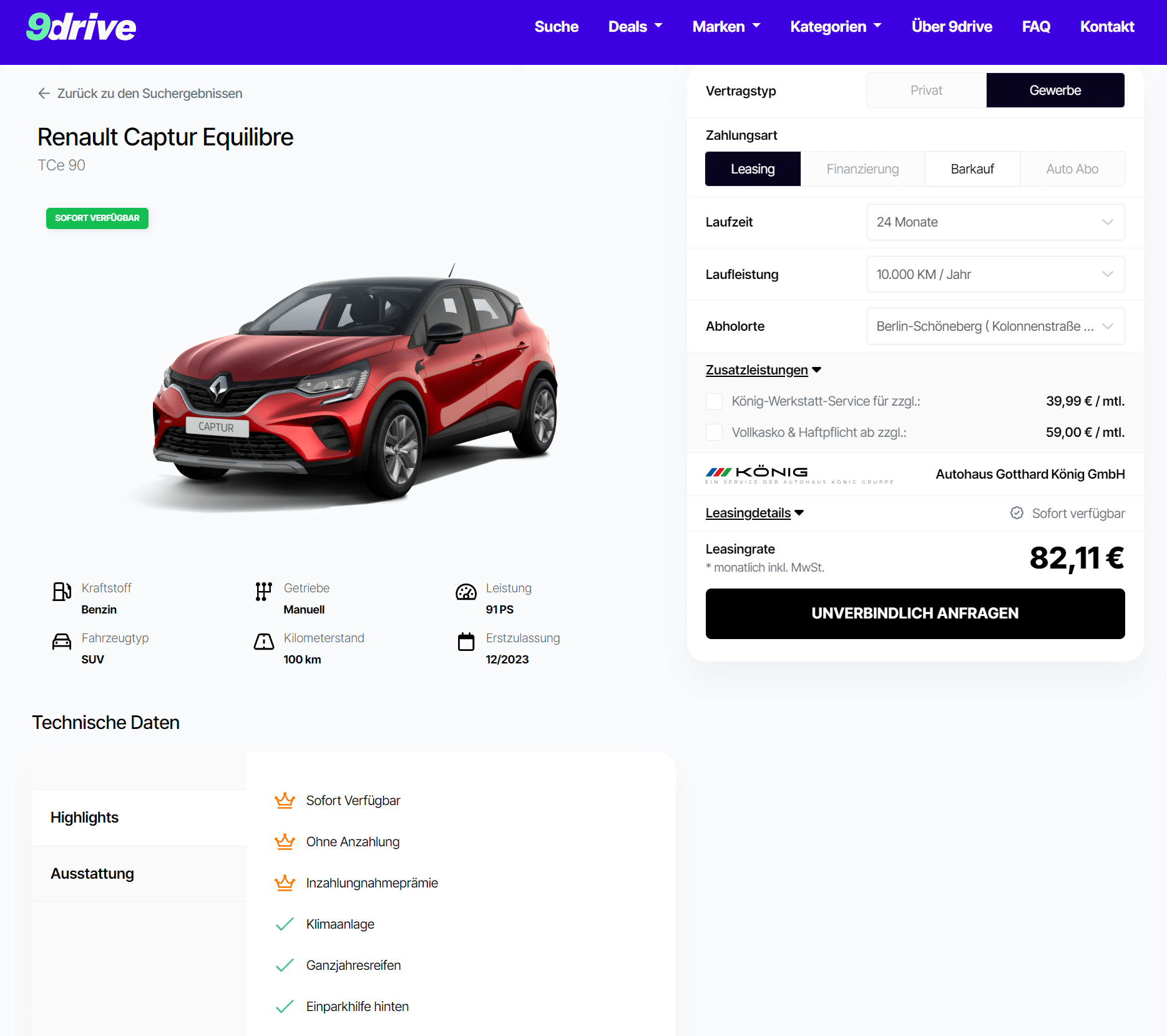Switch contract type to Privat
Image resolution: width=1167 pixels, height=1036 pixels.
click(x=926, y=90)
